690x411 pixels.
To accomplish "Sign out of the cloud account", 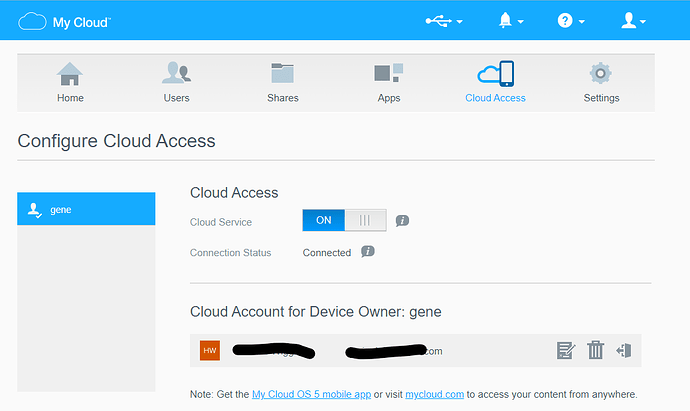I will tap(624, 350).
